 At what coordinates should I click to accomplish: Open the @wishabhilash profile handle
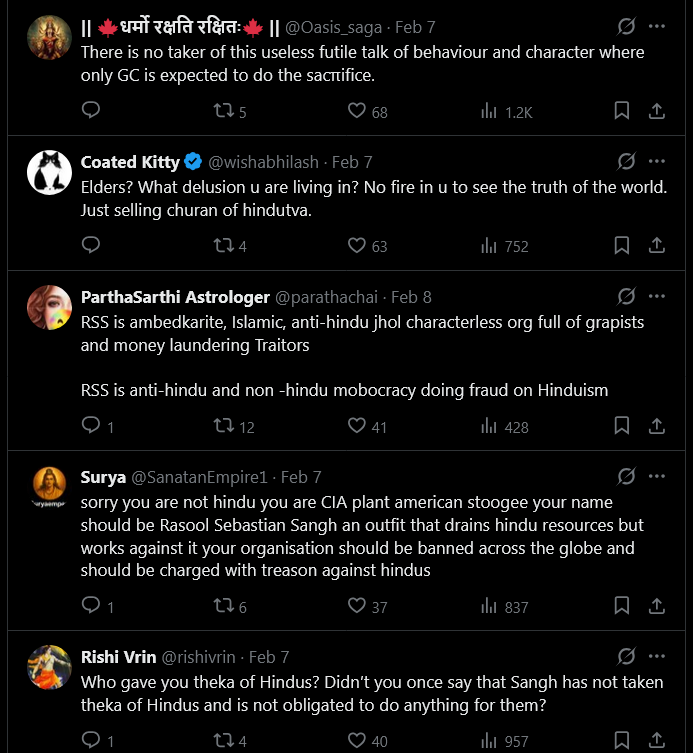click(264, 162)
